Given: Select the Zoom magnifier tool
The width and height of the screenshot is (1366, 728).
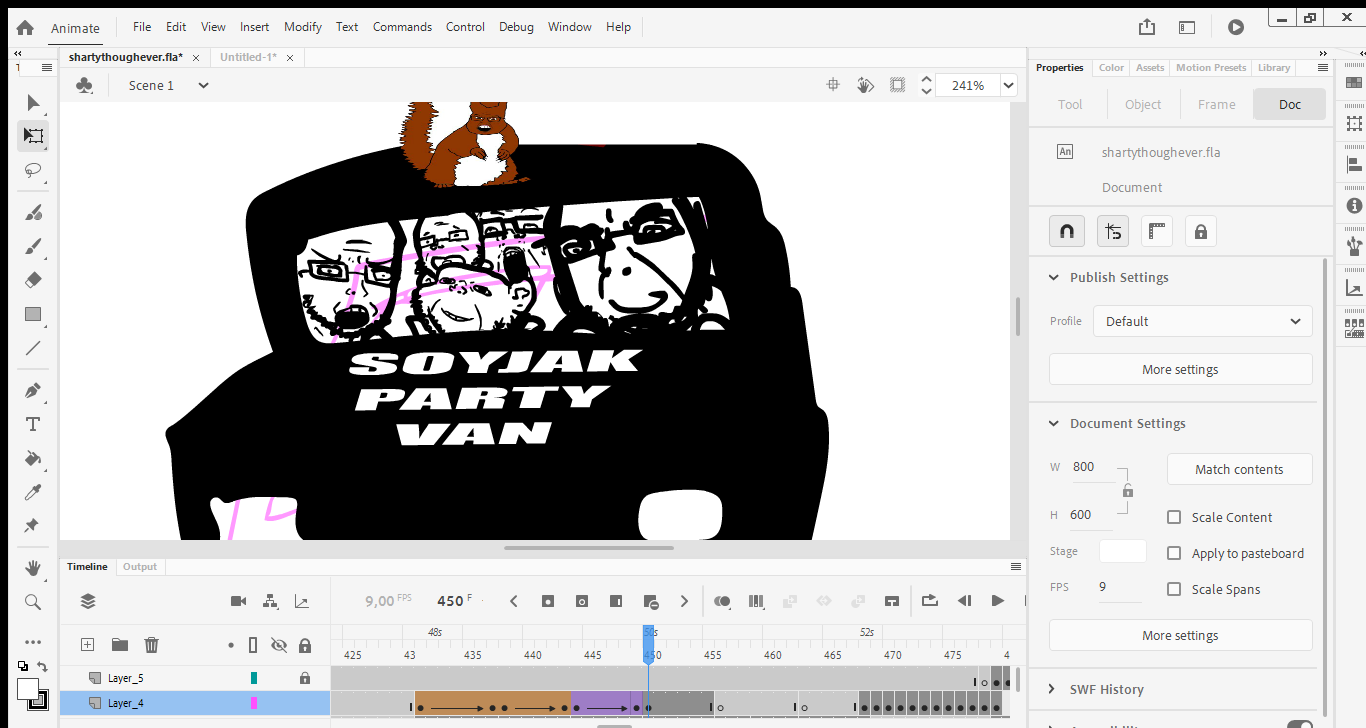Looking at the screenshot, I should click(33, 602).
